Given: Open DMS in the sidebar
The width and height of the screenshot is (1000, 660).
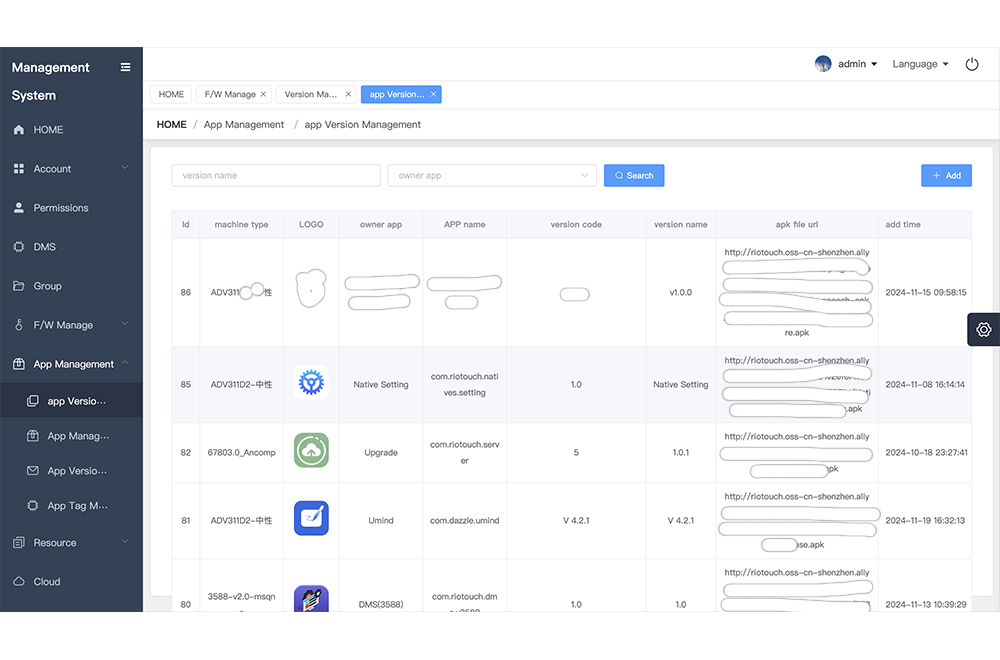Looking at the screenshot, I should click(71, 247).
